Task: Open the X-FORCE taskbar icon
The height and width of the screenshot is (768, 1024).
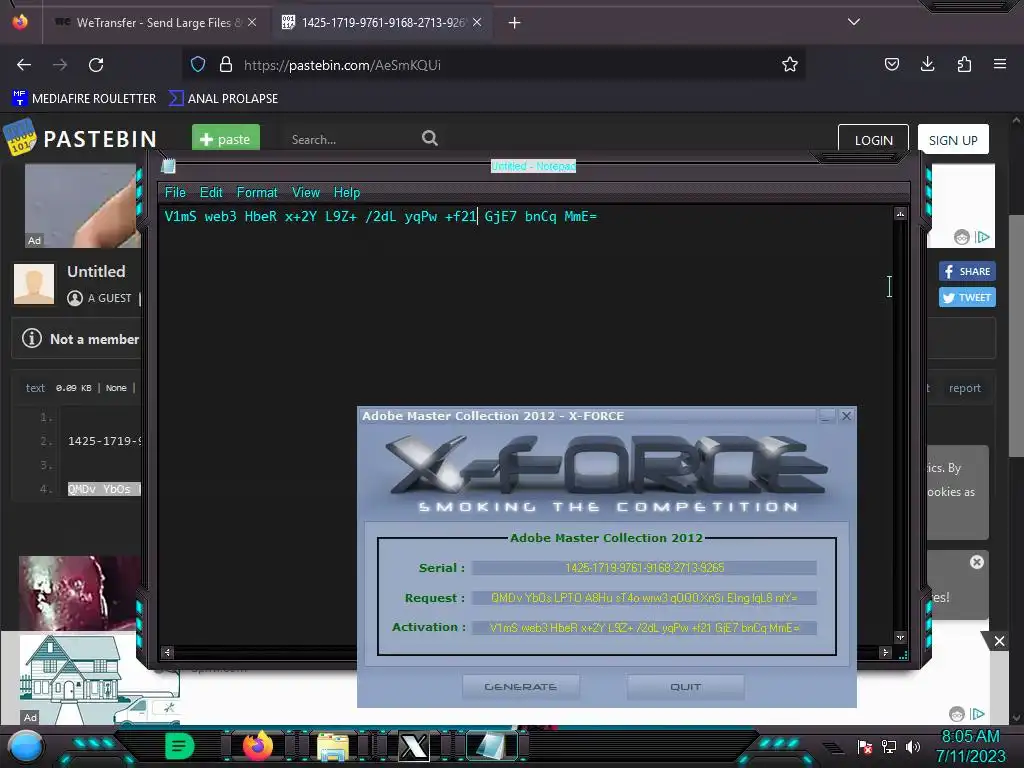Action: tap(413, 746)
